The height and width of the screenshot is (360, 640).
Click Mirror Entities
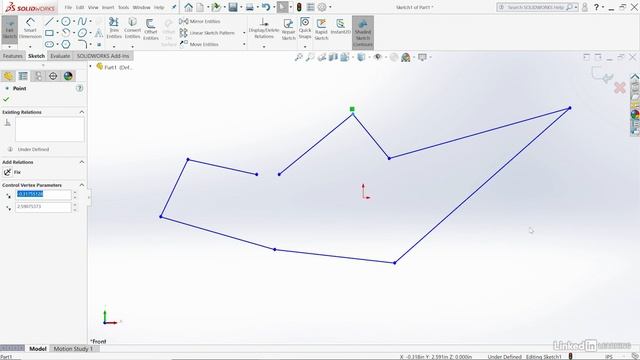click(x=200, y=21)
